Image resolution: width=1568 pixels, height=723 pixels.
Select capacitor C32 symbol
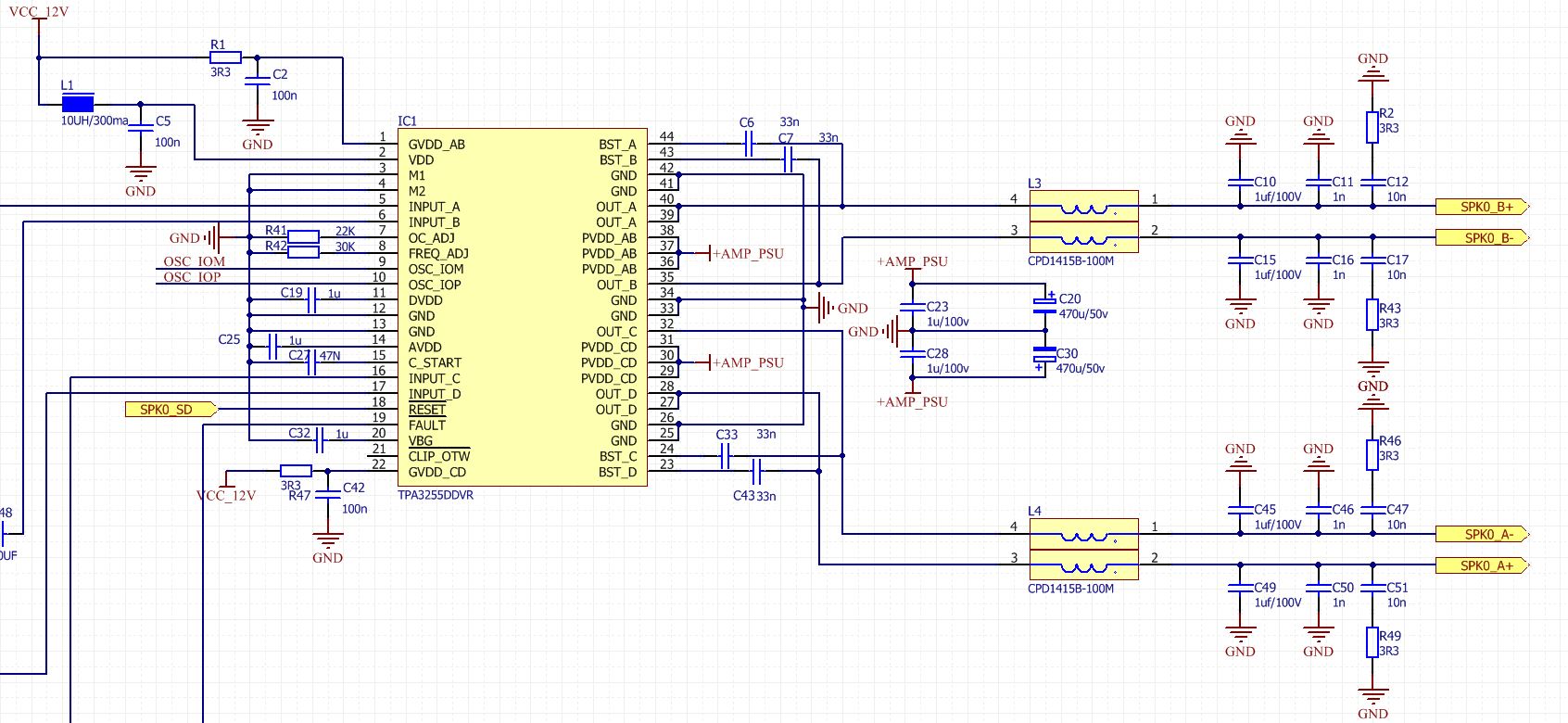(319, 439)
